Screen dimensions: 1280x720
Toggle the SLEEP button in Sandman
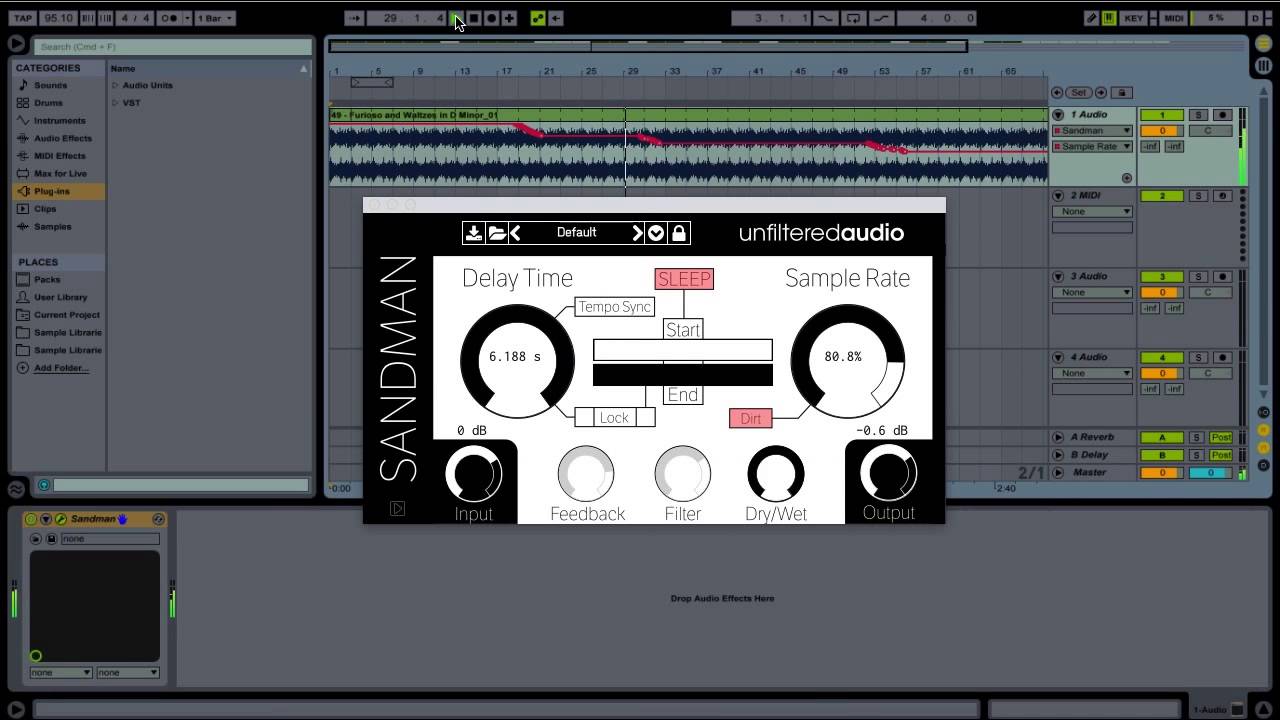coord(684,279)
